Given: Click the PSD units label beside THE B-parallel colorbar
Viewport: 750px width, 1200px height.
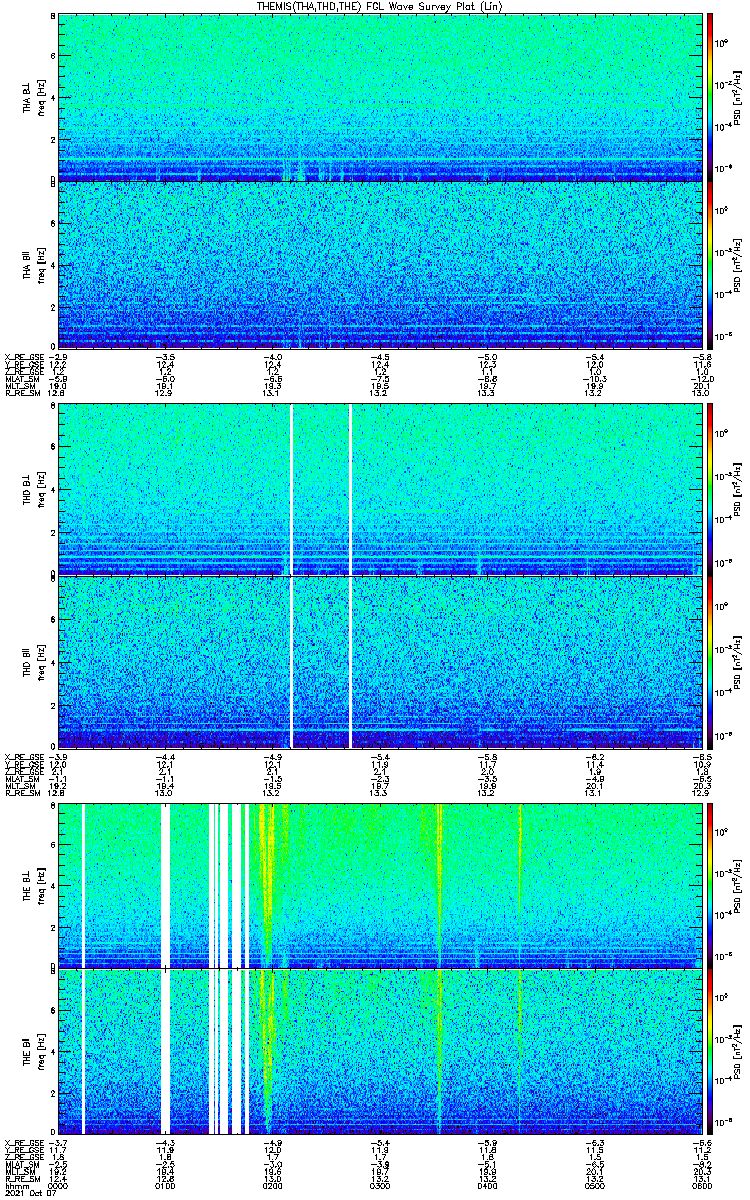Looking at the screenshot, I should tap(735, 1051).
